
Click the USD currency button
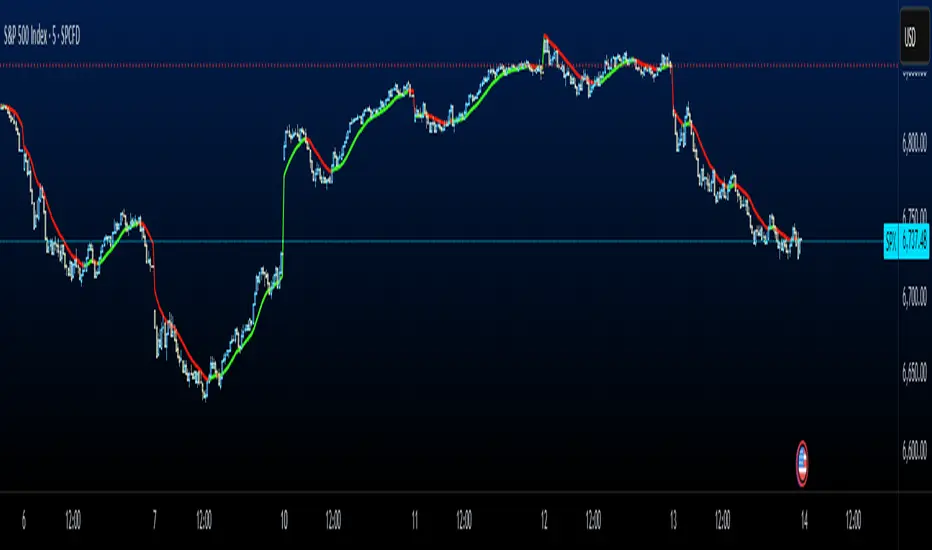click(x=915, y=37)
